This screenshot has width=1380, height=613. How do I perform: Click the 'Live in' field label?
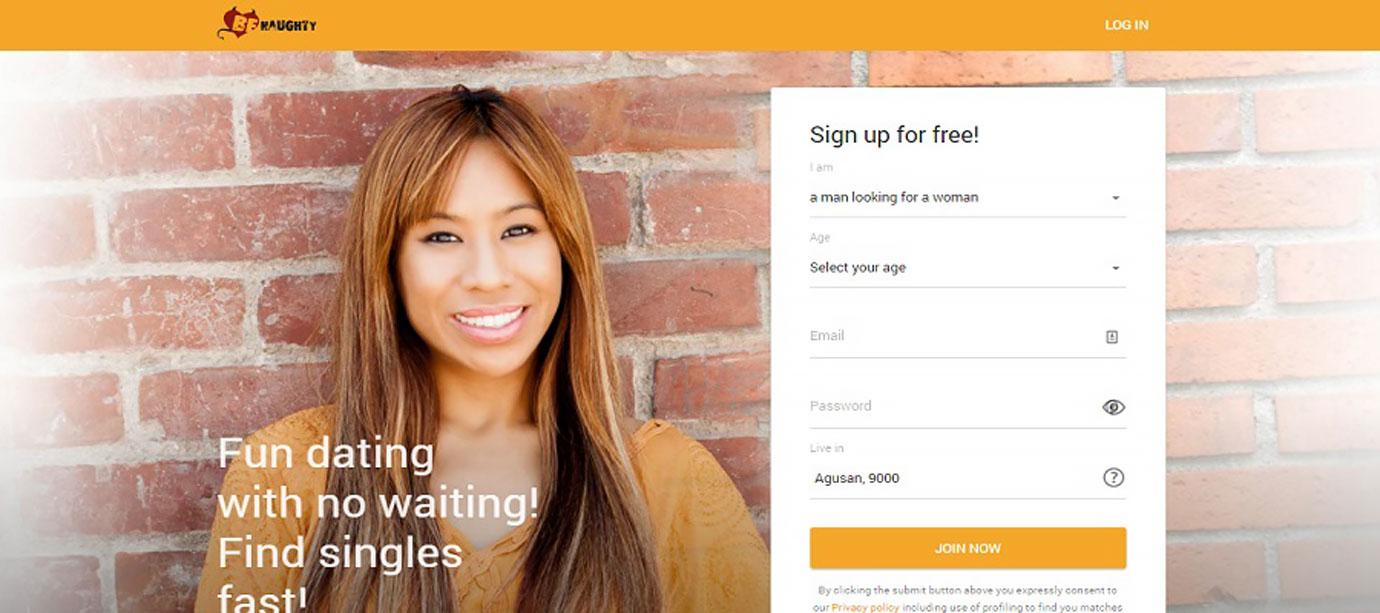826,448
